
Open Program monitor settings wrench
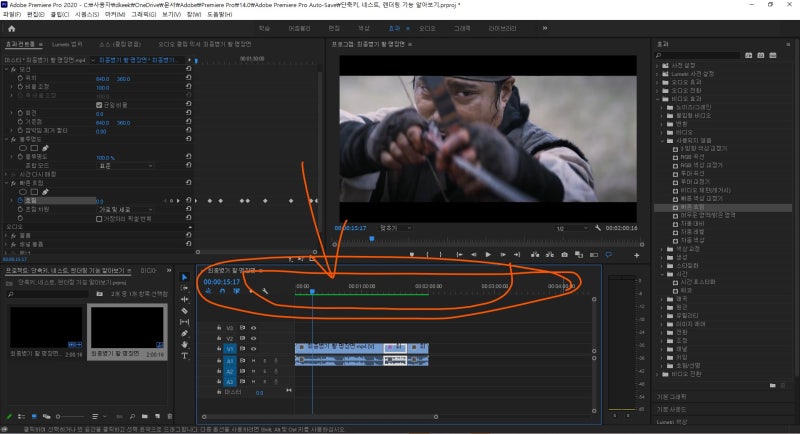tap(597, 228)
